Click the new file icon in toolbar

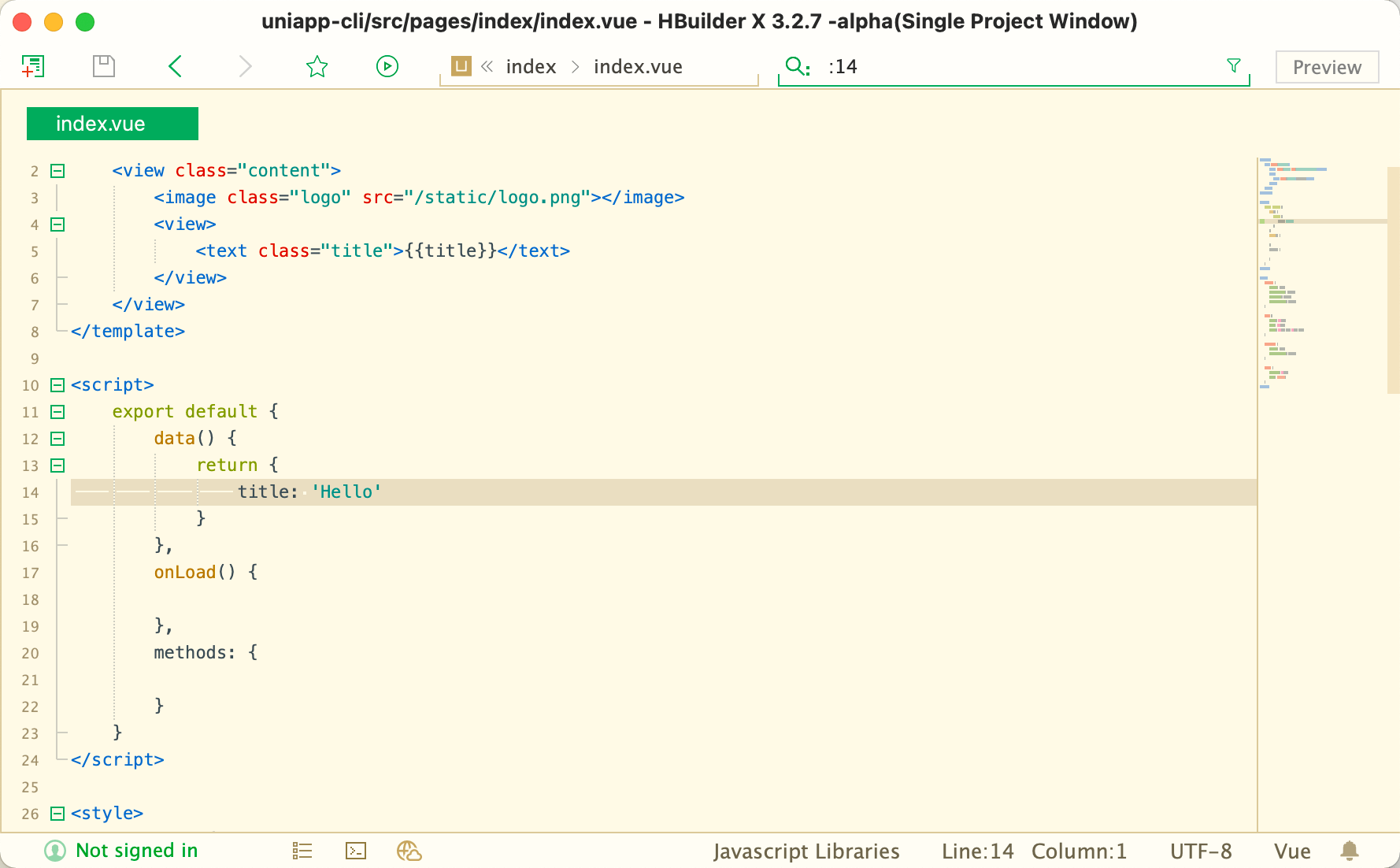[33, 66]
